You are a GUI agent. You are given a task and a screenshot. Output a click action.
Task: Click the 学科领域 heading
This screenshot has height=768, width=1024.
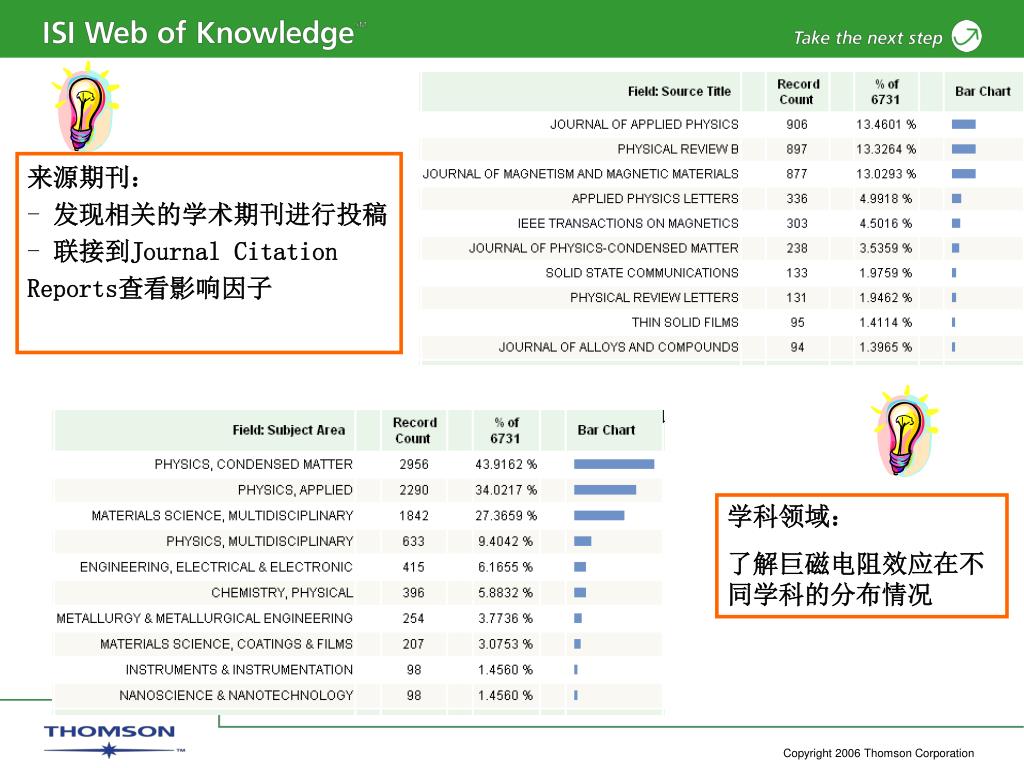(784, 517)
